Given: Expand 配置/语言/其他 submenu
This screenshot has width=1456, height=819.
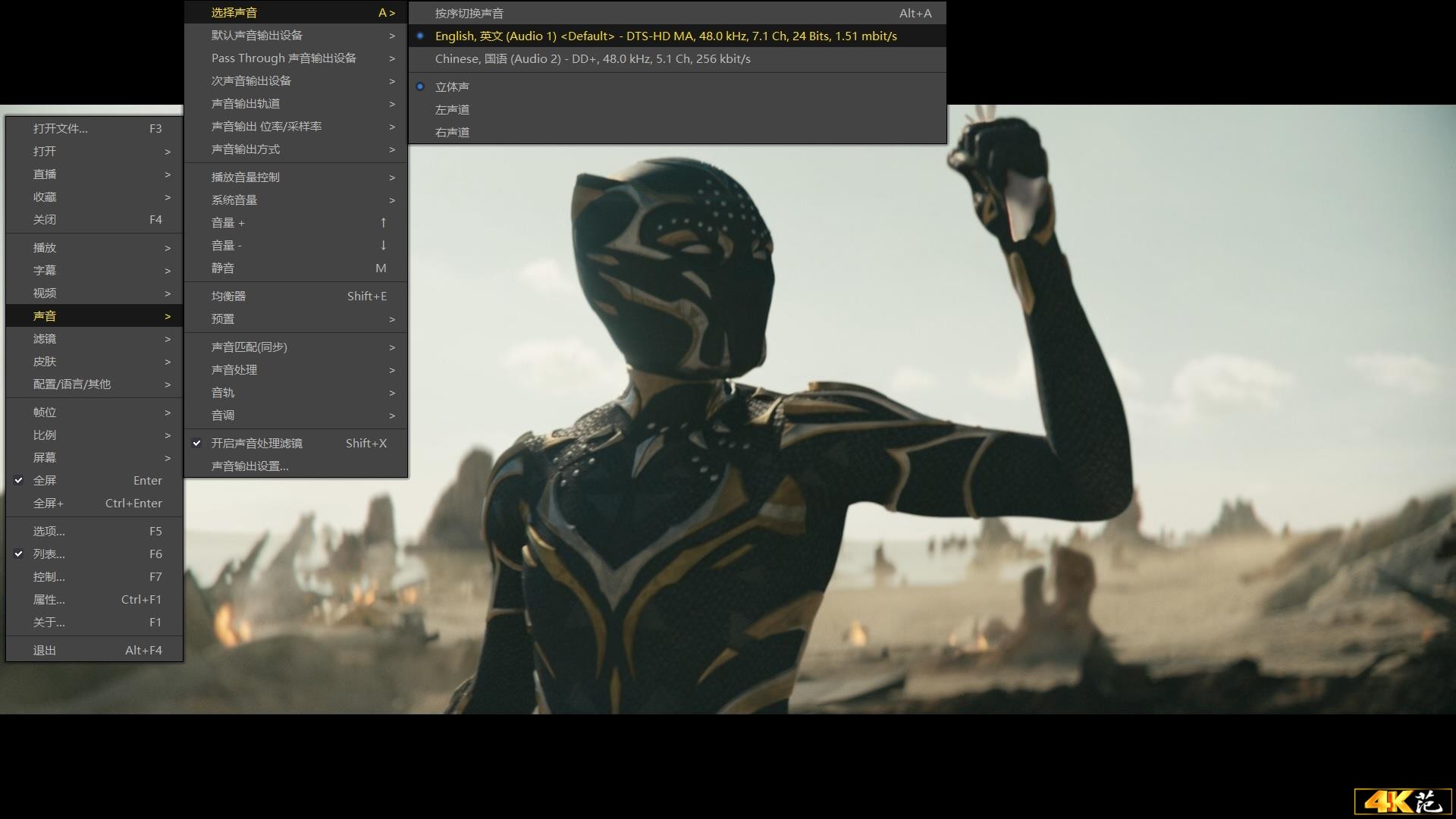Looking at the screenshot, I should pyautogui.click(x=94, y=384).
